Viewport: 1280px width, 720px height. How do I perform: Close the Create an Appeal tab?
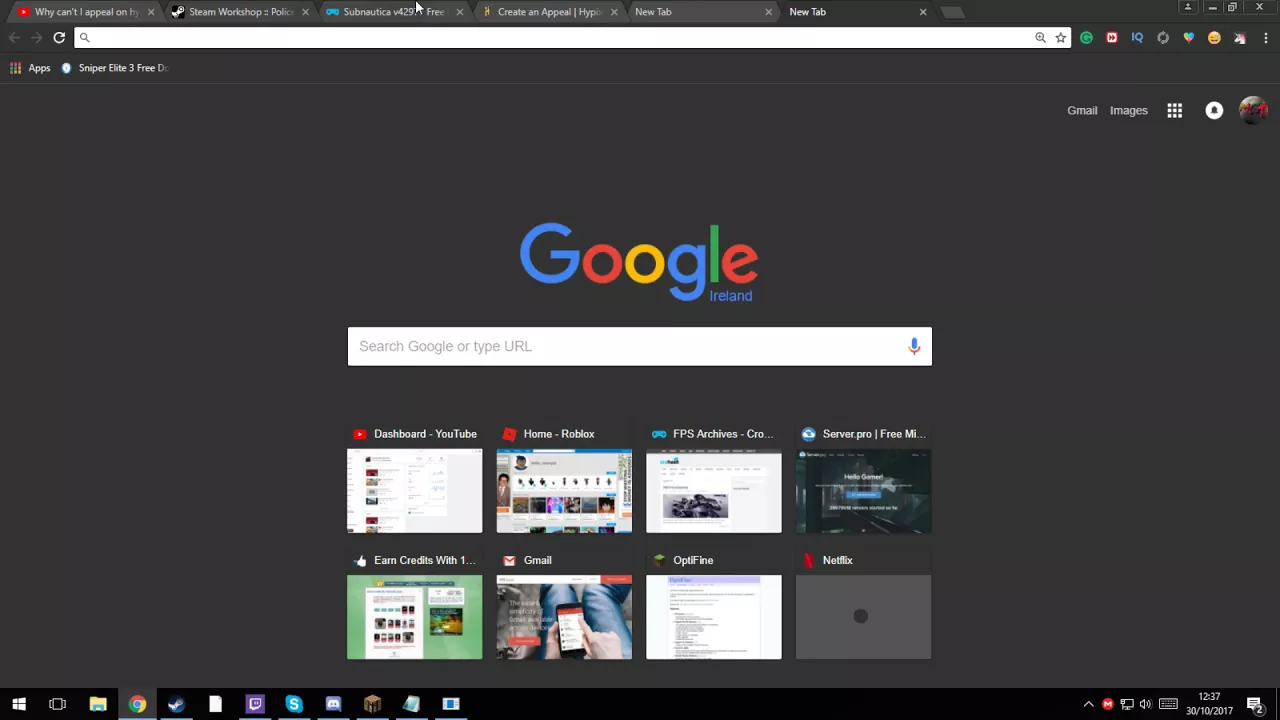(x=613, y=12)
